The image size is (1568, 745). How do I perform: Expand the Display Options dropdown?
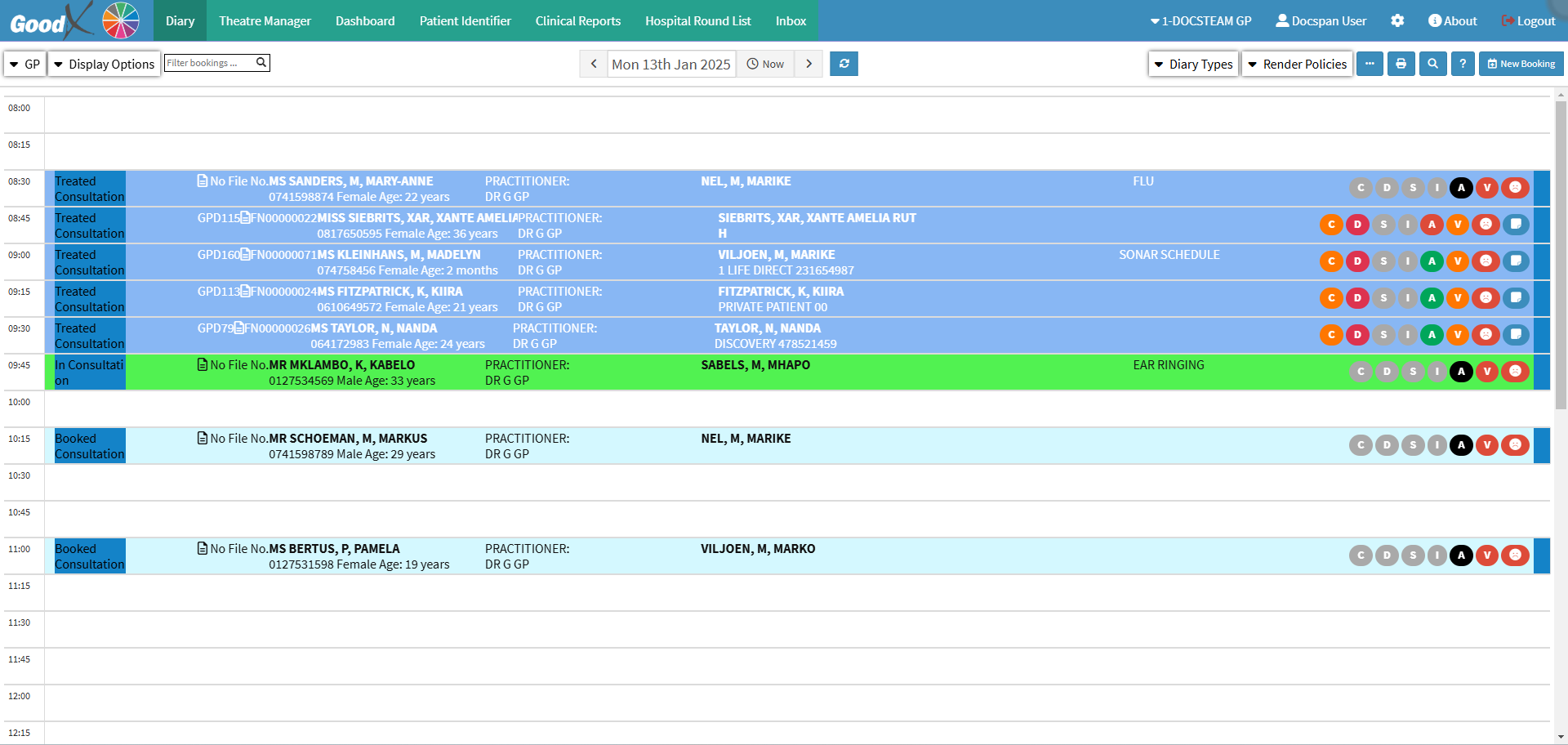pyautogui.click(x=104, y=64)
